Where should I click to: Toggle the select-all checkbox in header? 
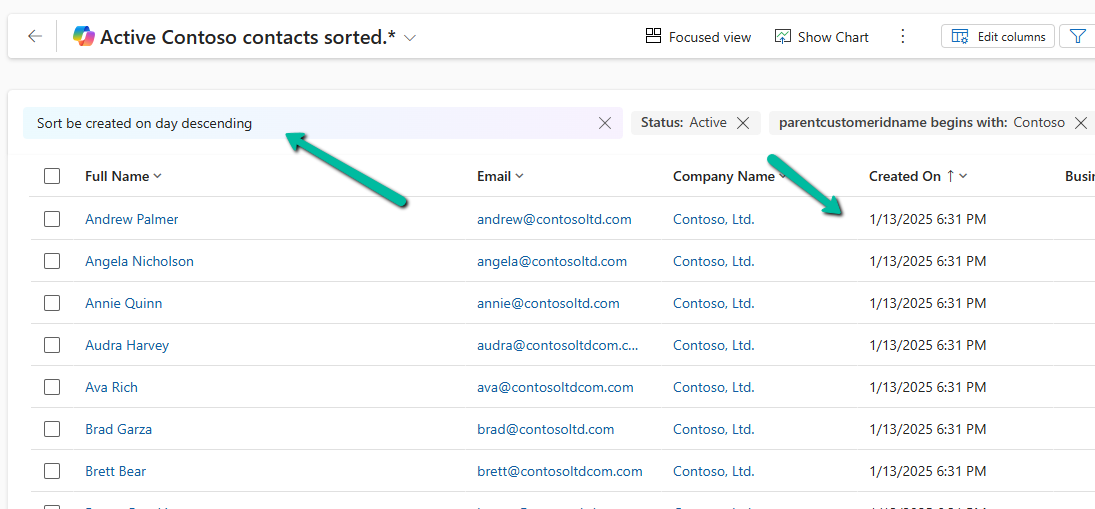coord(52,176)
